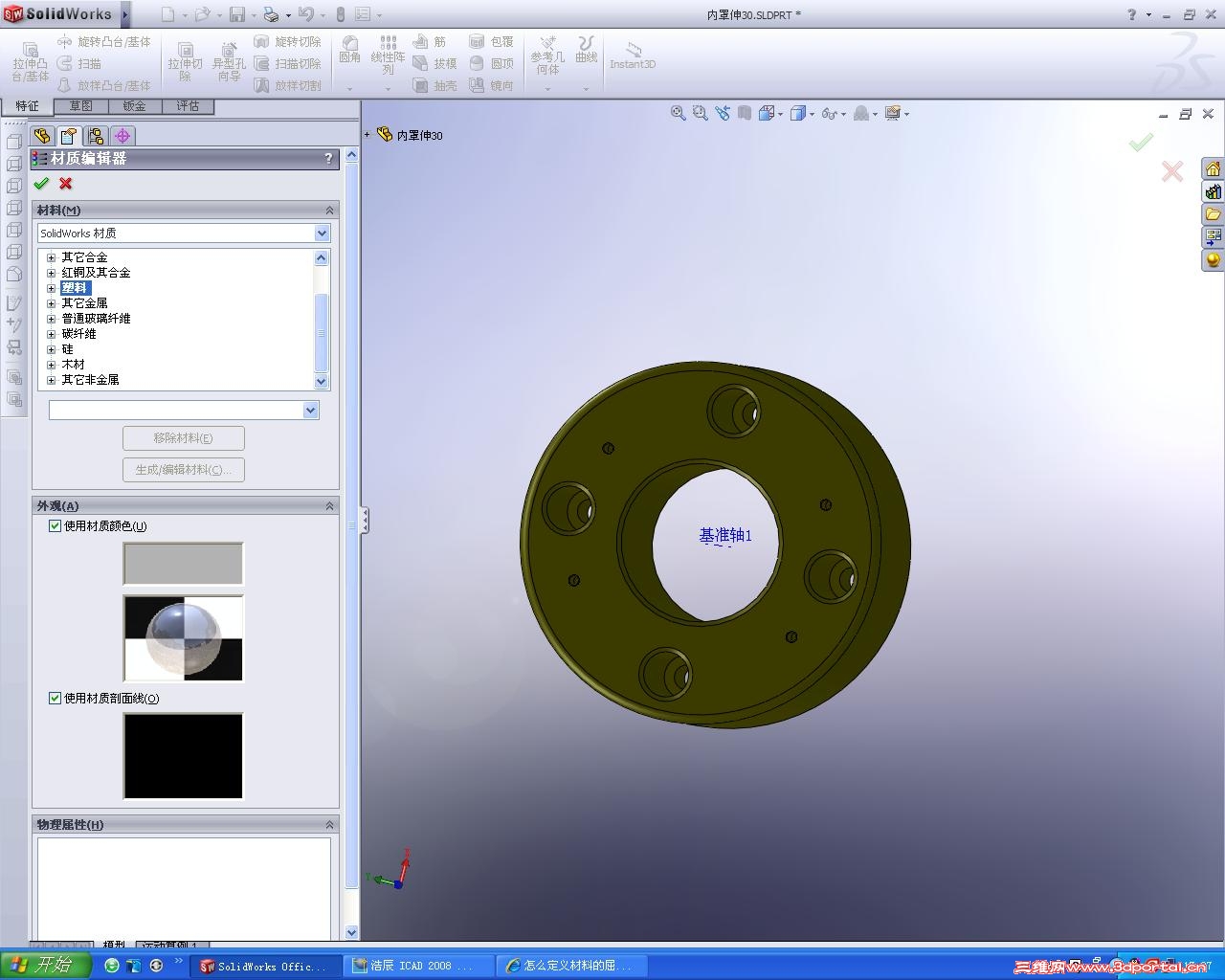1225x980 pixels.
Task: Open the PropertyManager tab icon
Action: click(x=69, y=136)
